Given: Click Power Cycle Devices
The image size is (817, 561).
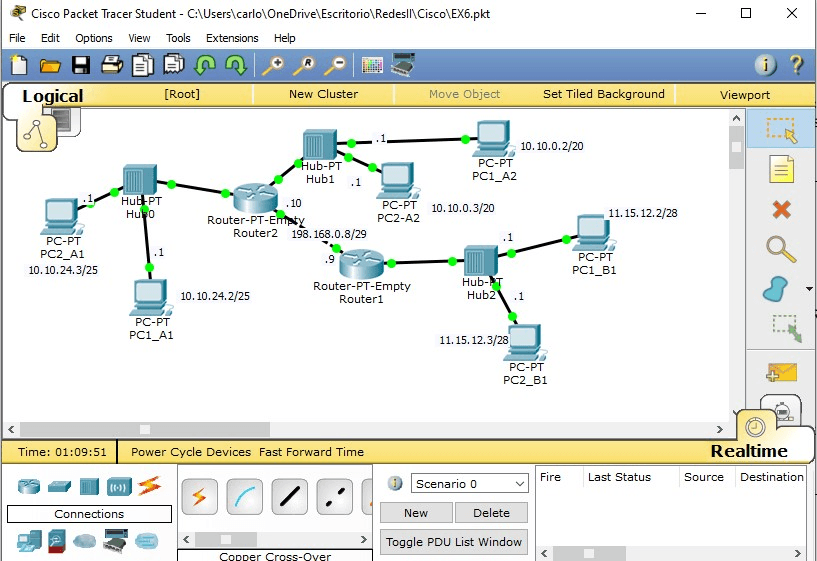Looking at the screenshot, I should [191, 452].
